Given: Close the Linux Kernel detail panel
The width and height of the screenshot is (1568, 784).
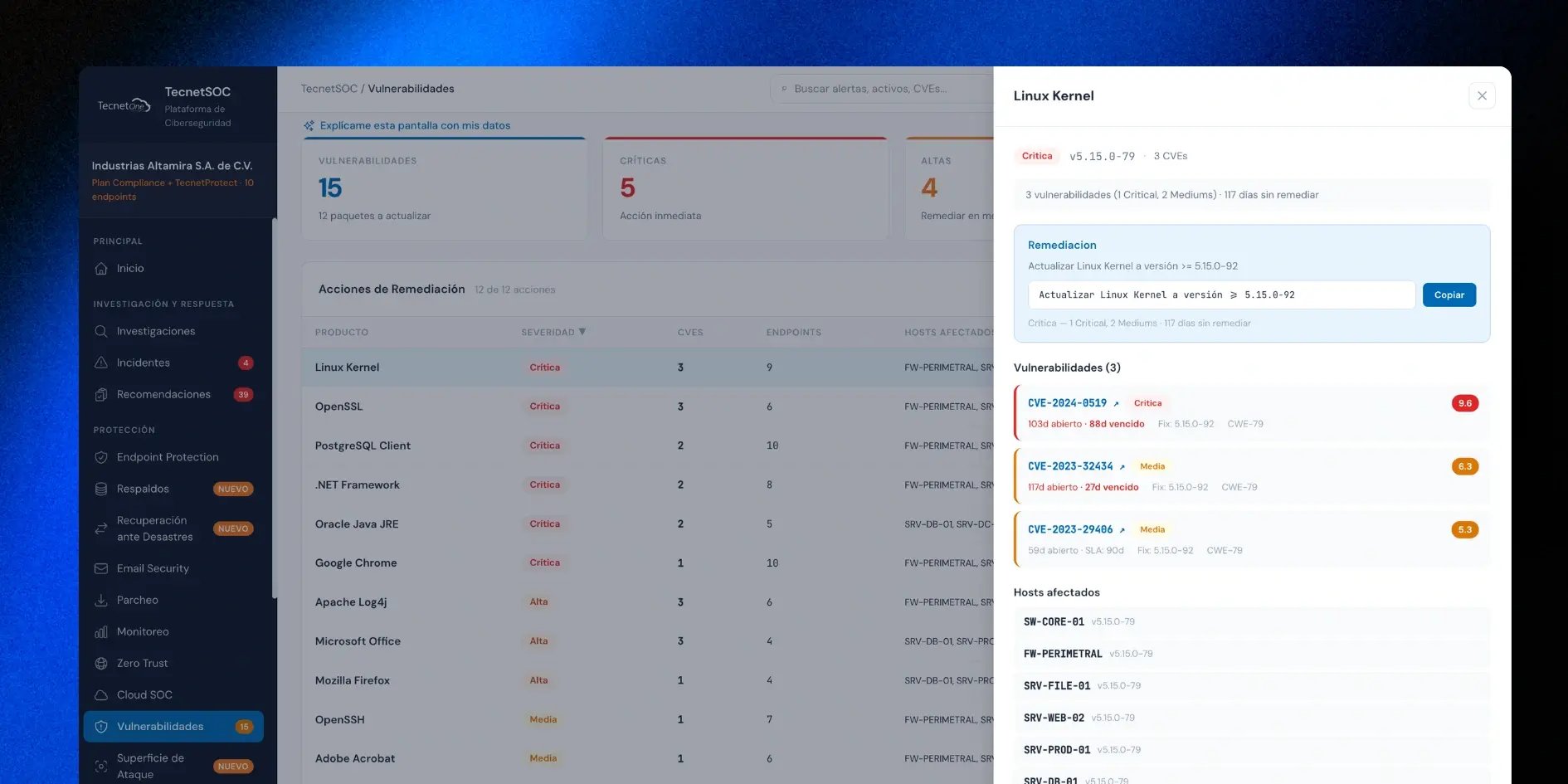Looking at the screenshot, I should click(1482, 95).
